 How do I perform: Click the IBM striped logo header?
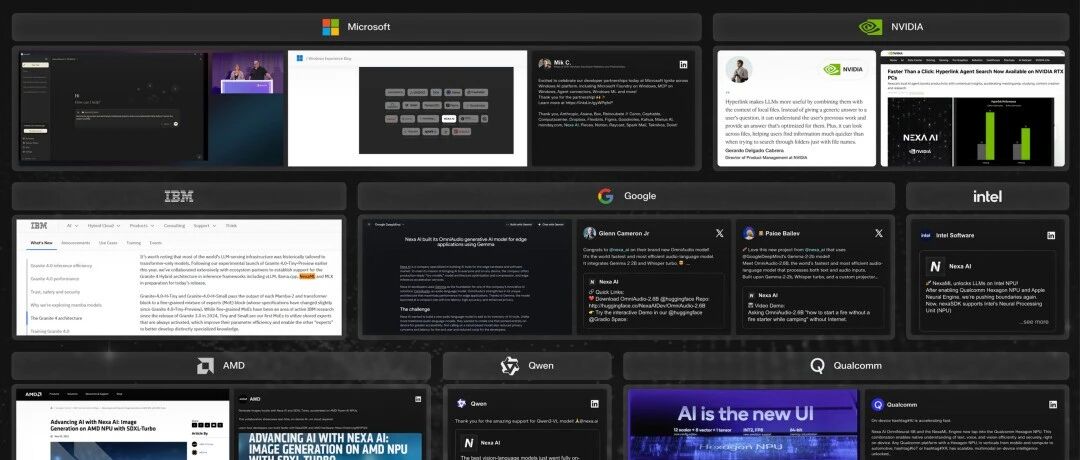179,196
